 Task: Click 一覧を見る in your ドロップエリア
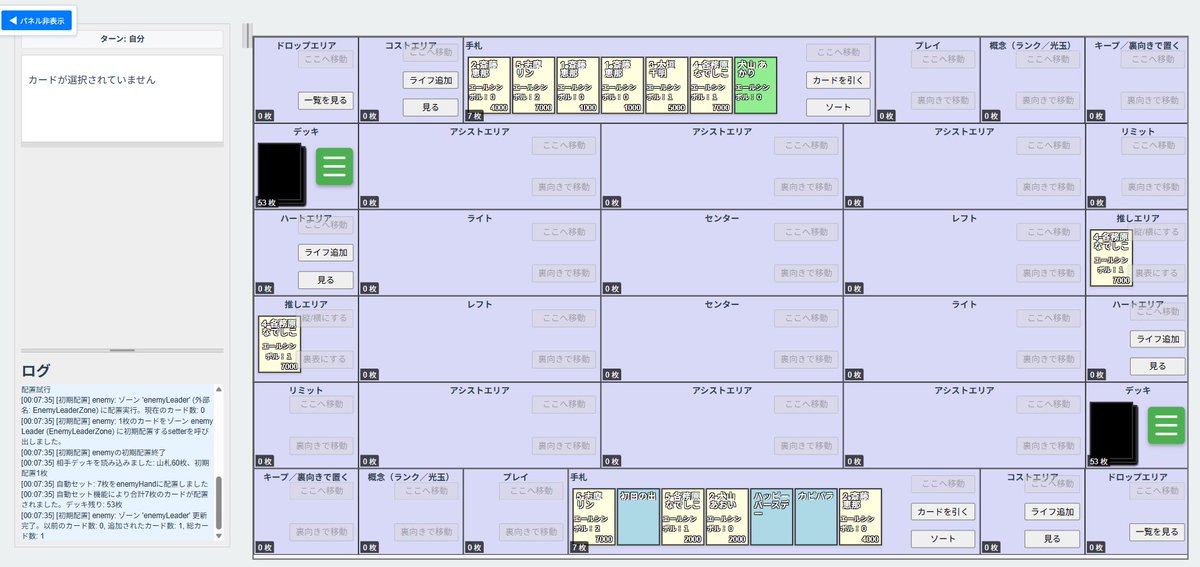coord(1158,532)
